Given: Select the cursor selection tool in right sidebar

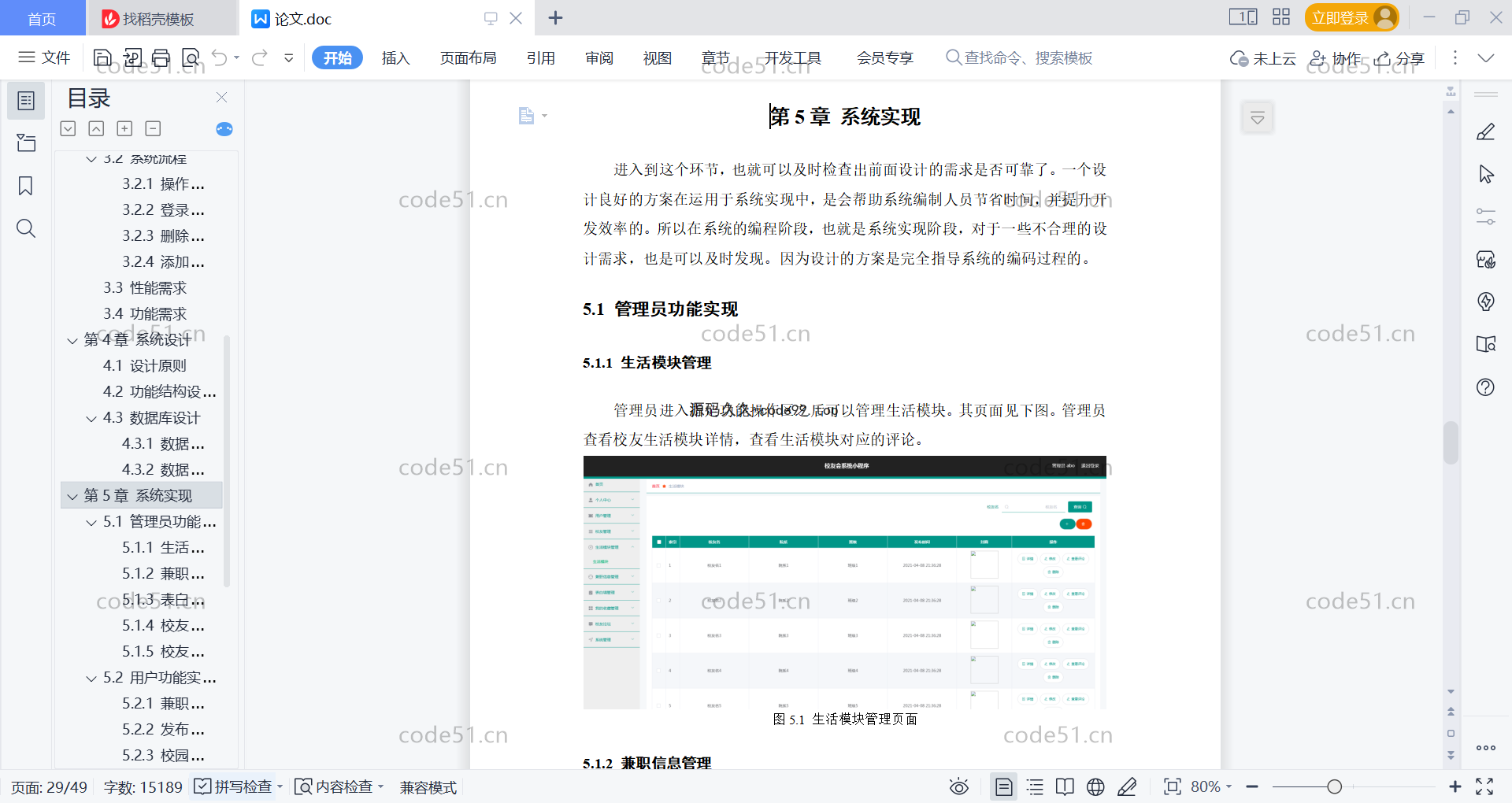Looking at the screenshot, I should click(1486, 174).
